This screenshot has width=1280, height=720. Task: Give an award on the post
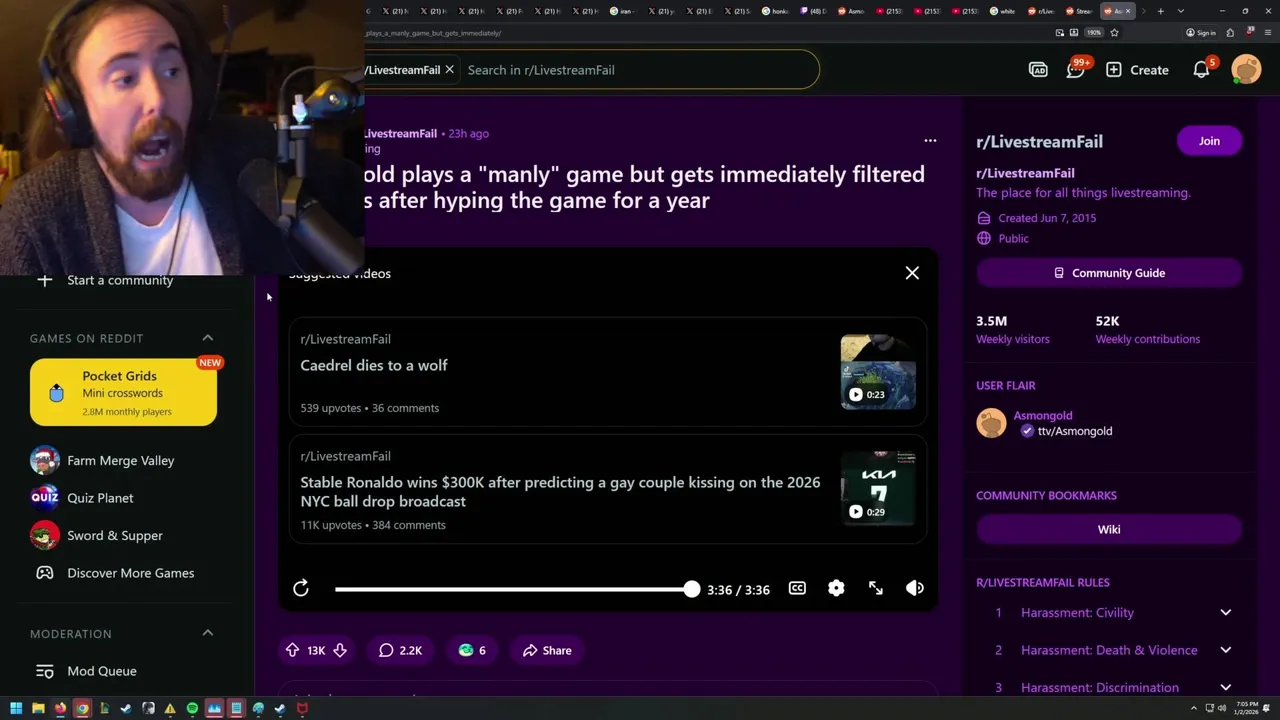[472, 650]
